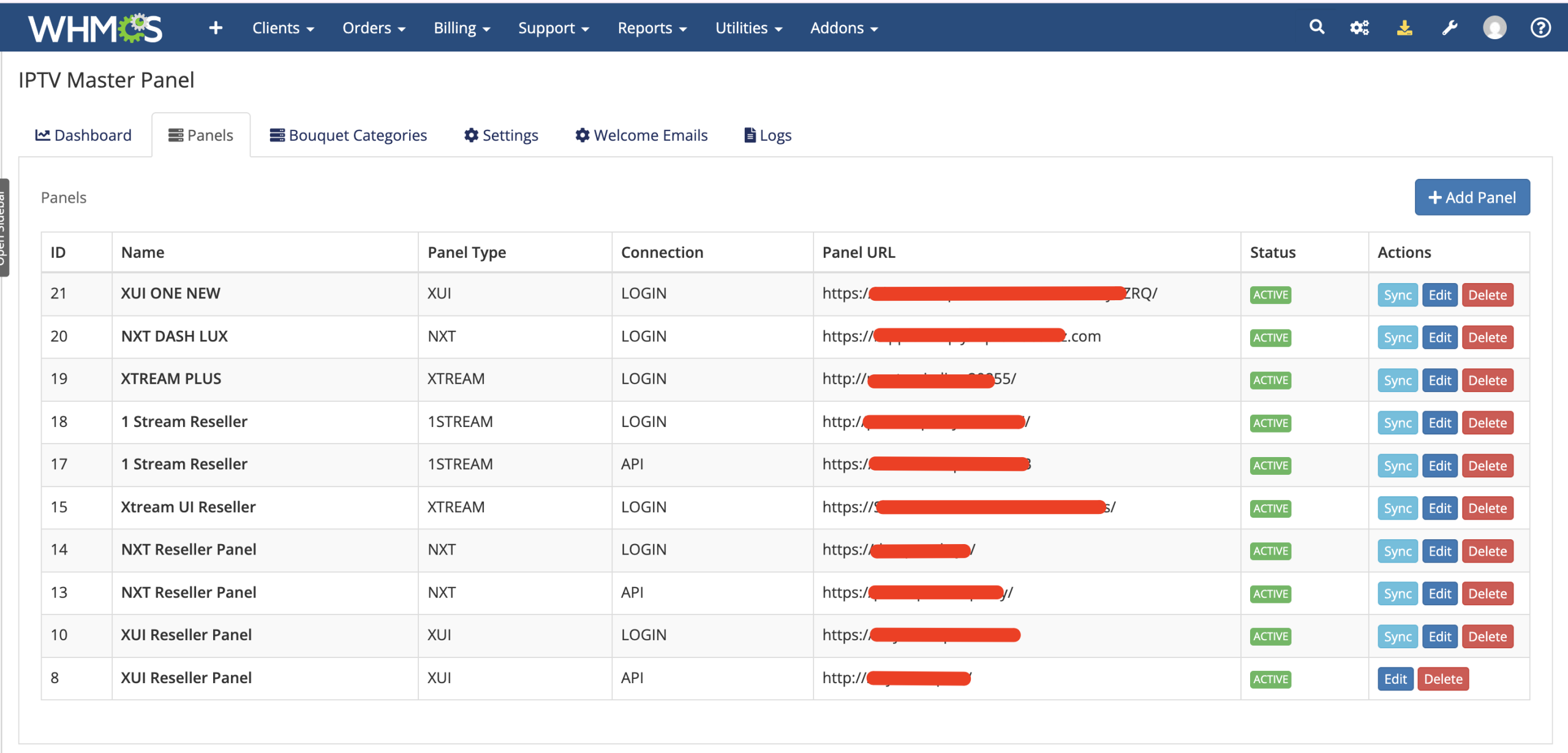This screenshot has width=1568, height=753.
Task: Edit the Xtream UI Reseller panel
Action: click(1439, 508)
